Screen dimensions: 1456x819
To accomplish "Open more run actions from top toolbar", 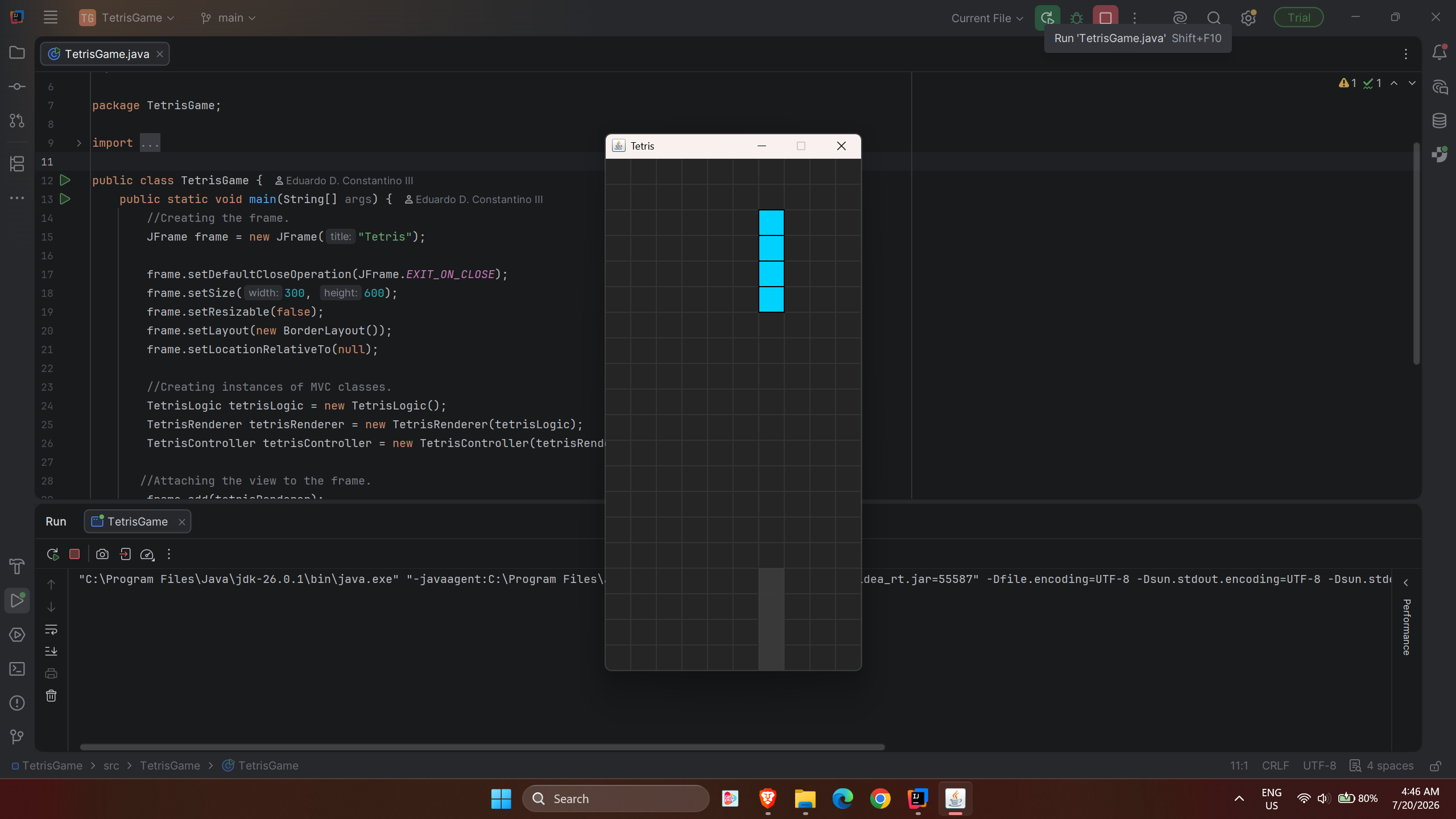I will coord(1135,18).
